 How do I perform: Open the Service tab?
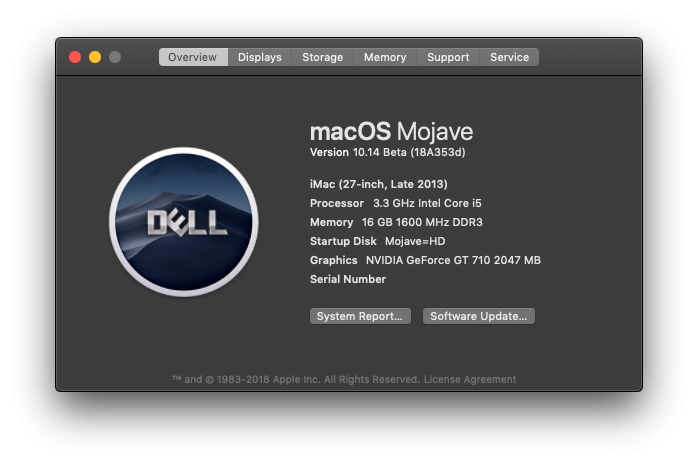click(509, 57)
